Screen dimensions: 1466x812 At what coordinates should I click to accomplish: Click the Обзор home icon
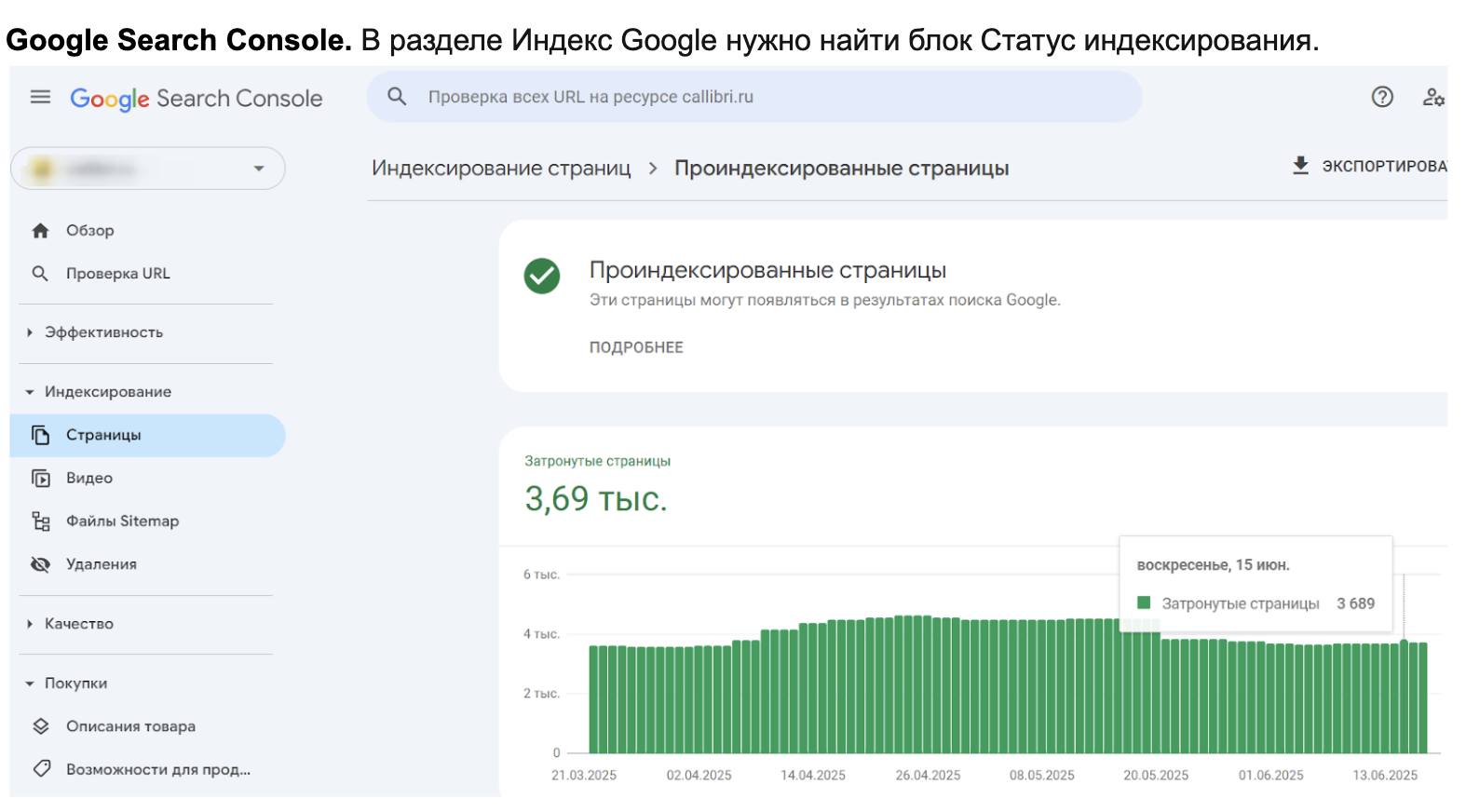(x=39, y=230)
